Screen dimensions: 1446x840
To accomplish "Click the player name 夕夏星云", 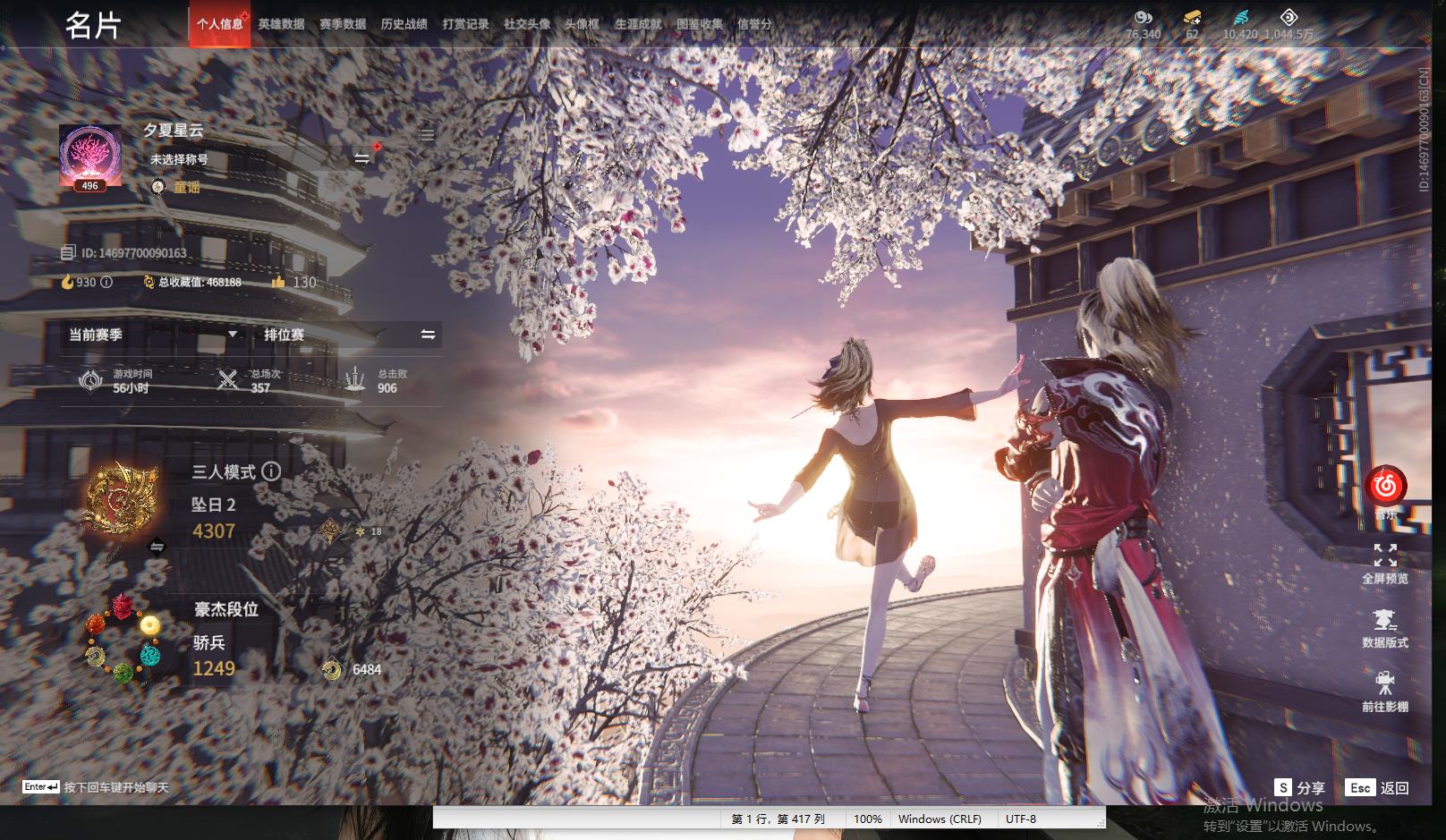I will click(x=174, y=131).
